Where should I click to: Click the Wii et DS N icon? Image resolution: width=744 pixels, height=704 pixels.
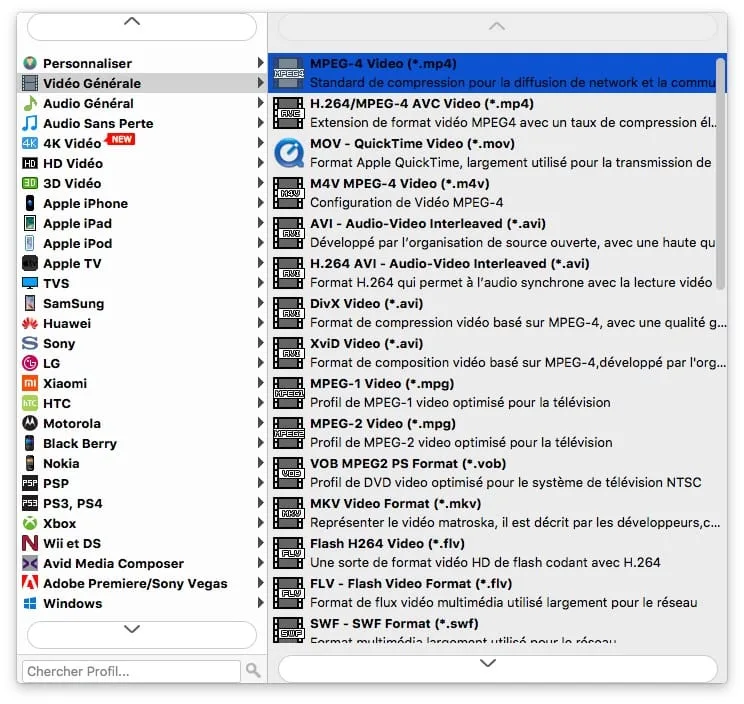tap(30, 543)
